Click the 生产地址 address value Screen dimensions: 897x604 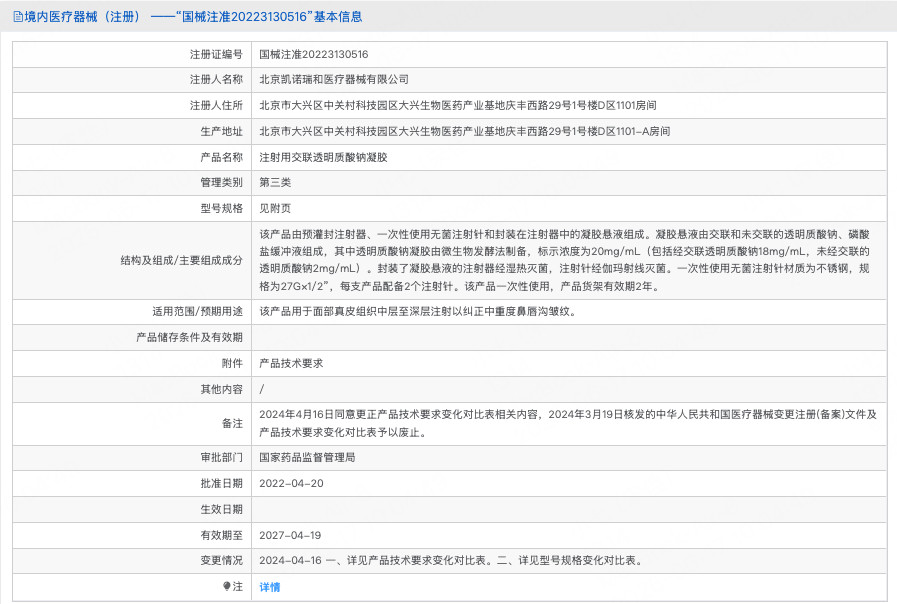[465, 131]
